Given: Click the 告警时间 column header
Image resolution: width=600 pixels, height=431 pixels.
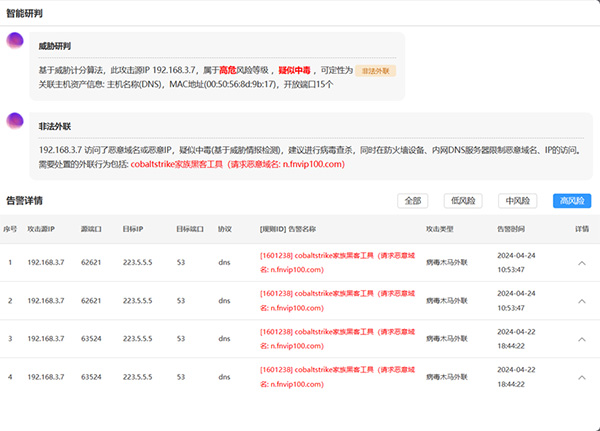Looking at the screenshot, I should pos(512,229).
